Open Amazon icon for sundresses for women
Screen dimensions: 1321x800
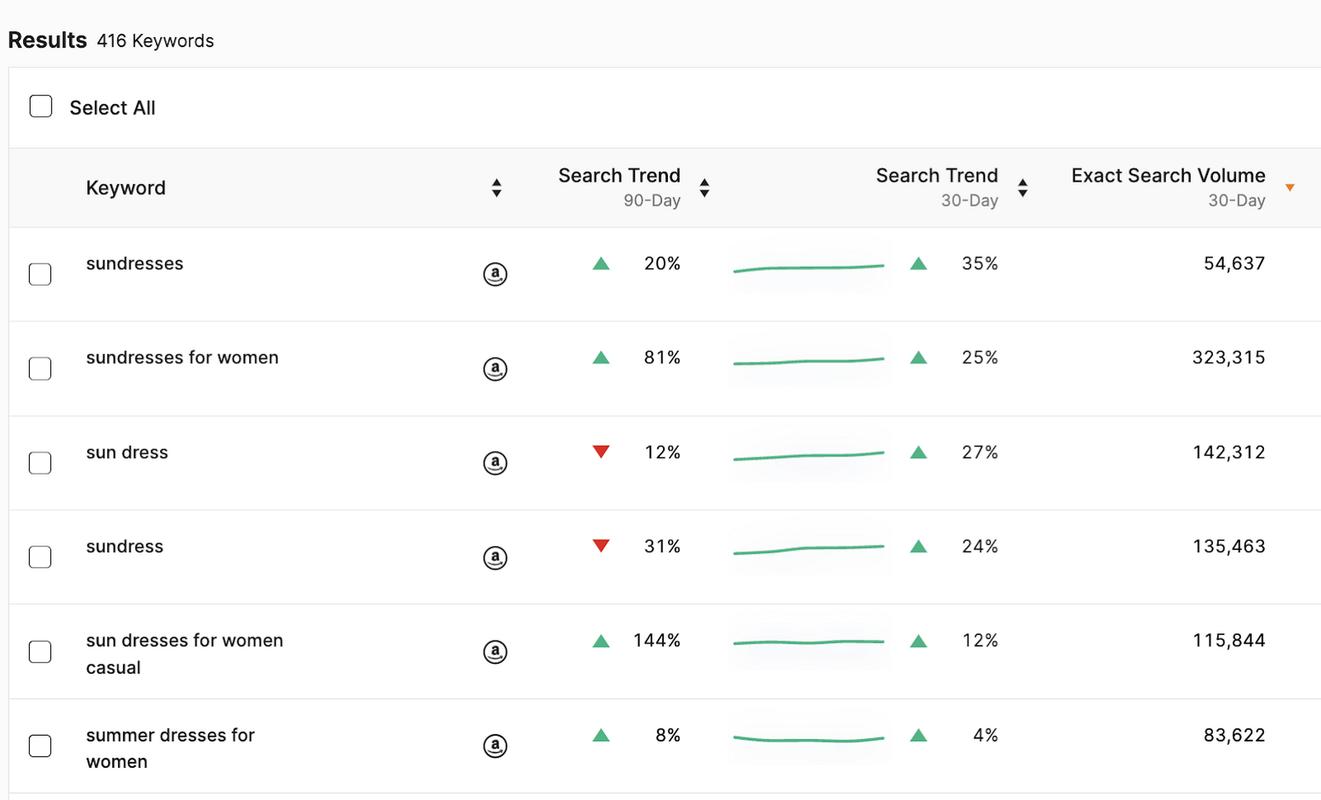(495, 369)
